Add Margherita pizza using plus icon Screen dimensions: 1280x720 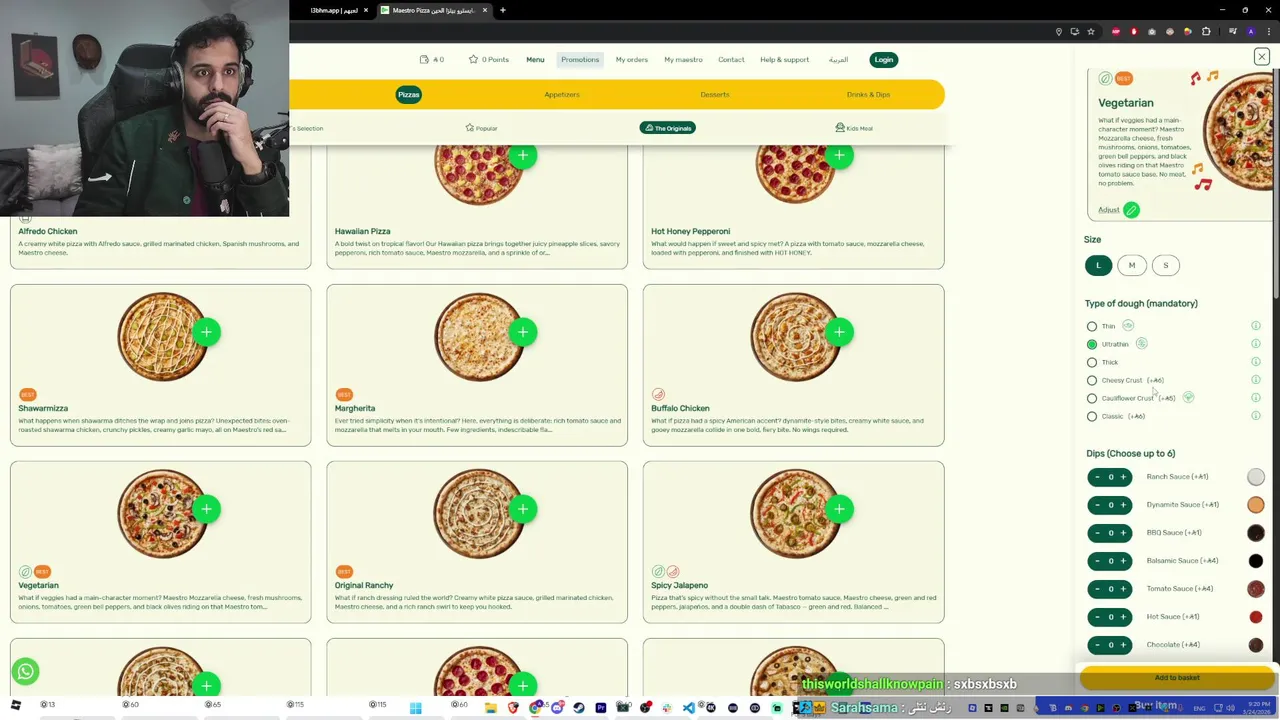click(522, 332)
